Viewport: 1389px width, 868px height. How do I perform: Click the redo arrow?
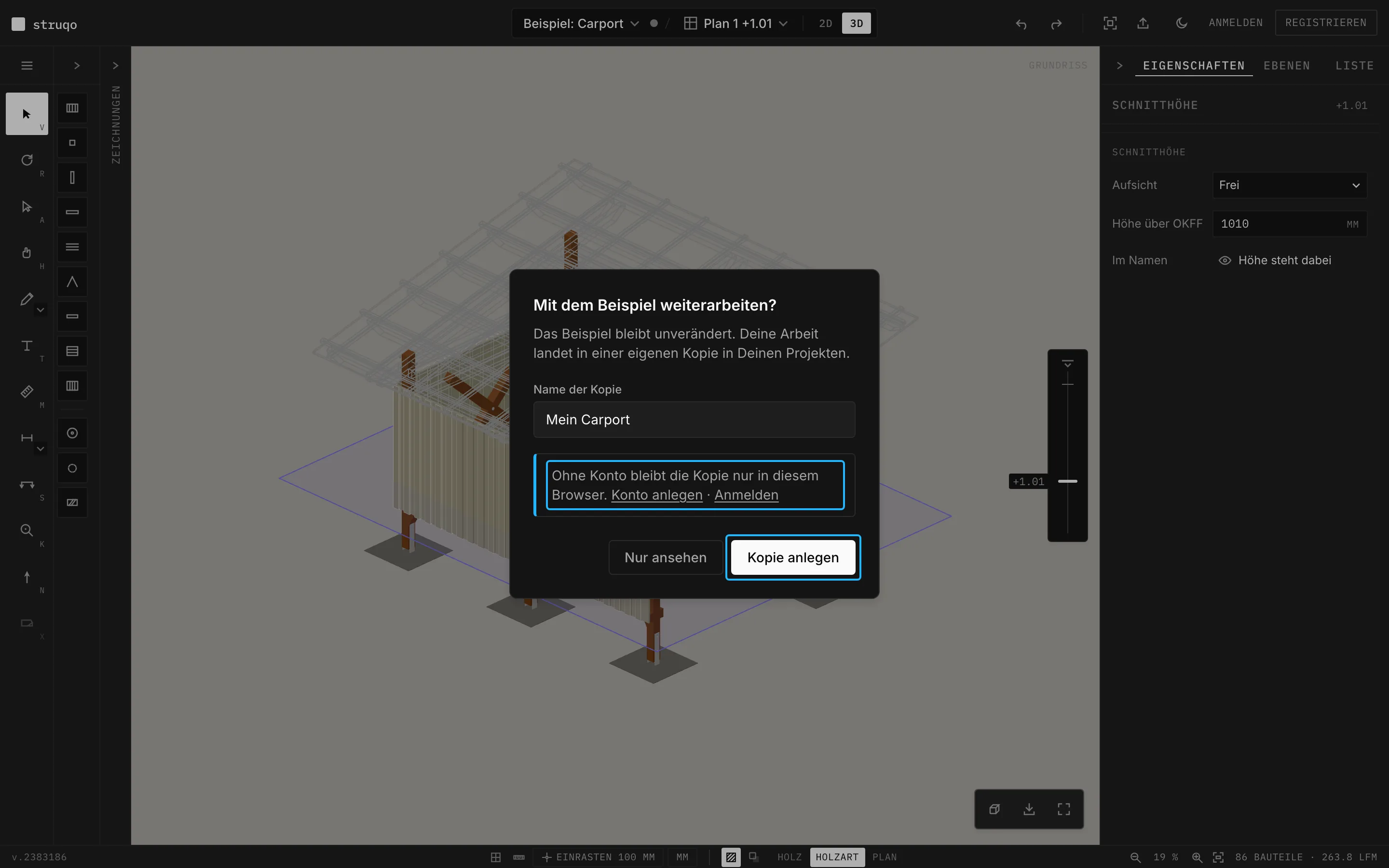pyautogui.click(x=1056, y=24)
